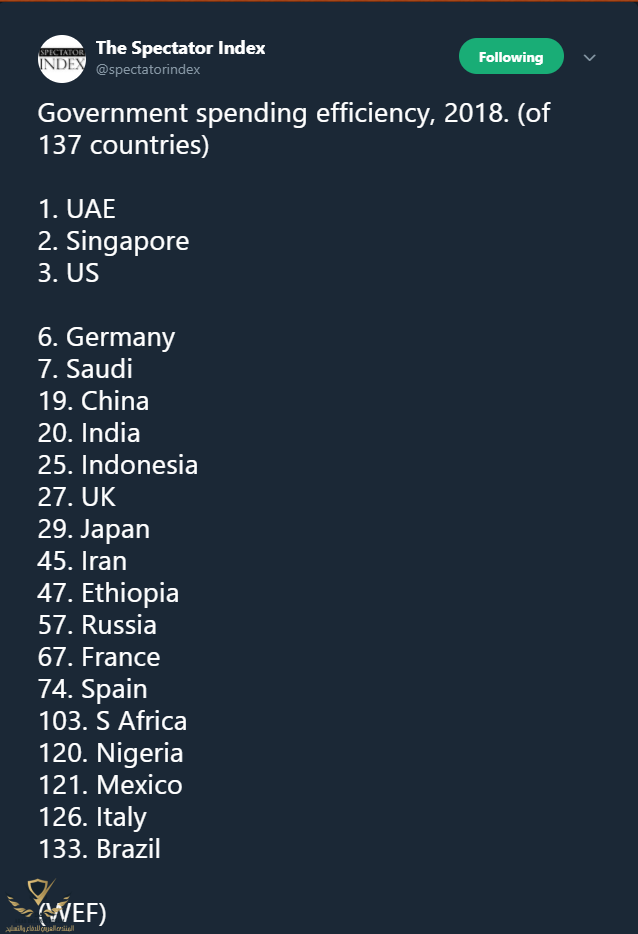Visit the @spectatorindex handle link

tap(148, 70)
